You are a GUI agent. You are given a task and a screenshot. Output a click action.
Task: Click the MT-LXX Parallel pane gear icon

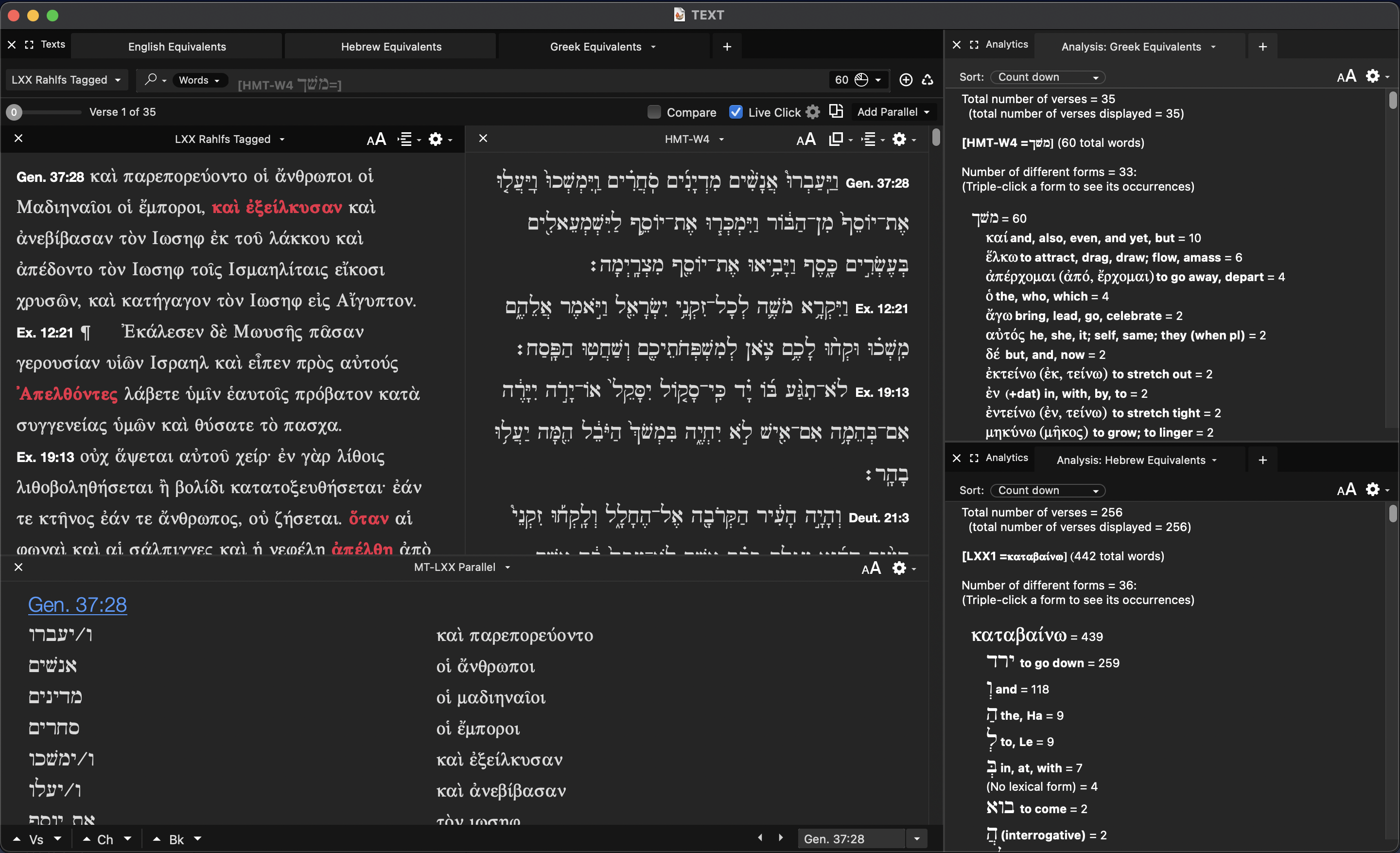899,568
